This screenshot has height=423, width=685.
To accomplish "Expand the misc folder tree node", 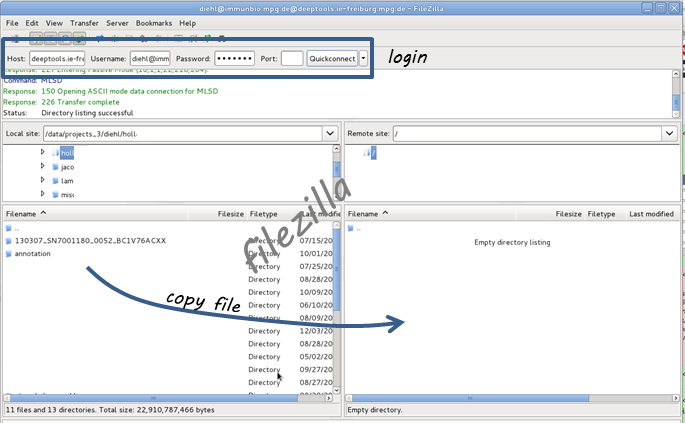I will (42, 195).
